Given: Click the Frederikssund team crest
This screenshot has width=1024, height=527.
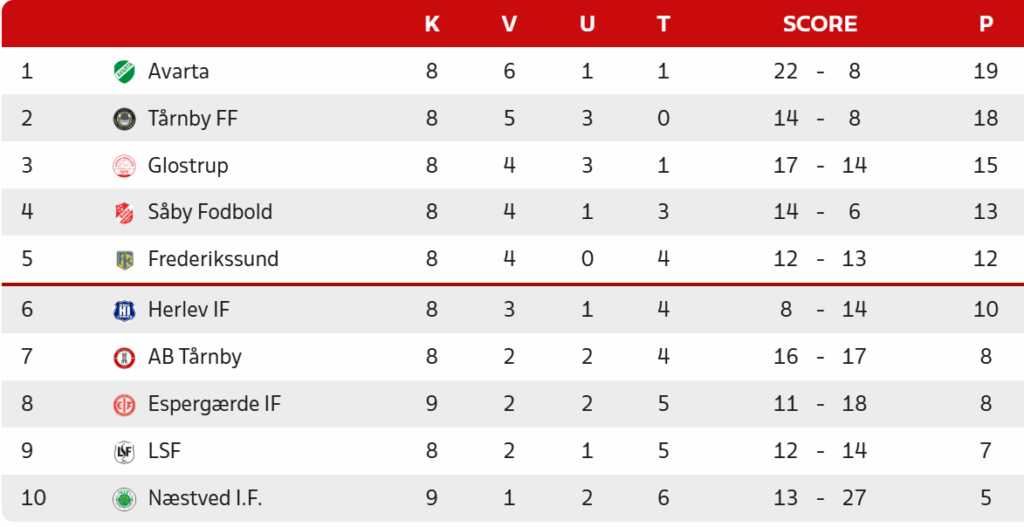Looking at the screenshot, I should point(124,260).
